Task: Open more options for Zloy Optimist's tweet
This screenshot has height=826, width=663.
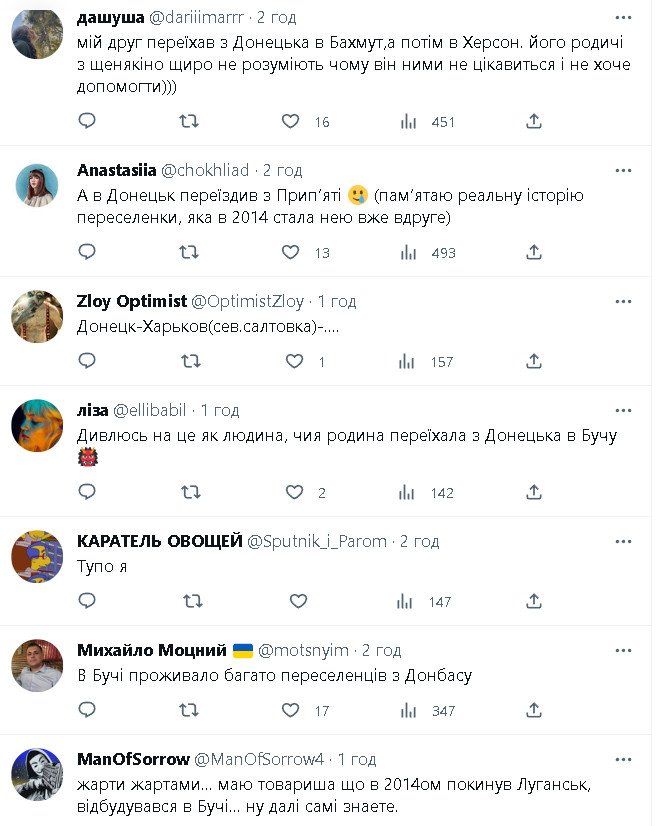Action: [x=625, y=301]
